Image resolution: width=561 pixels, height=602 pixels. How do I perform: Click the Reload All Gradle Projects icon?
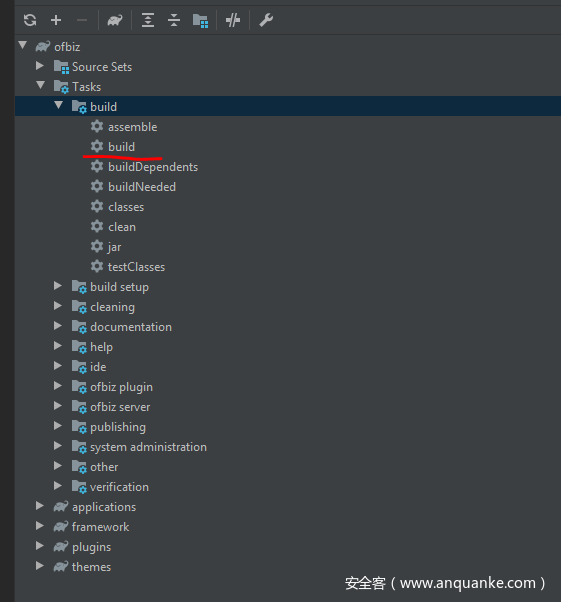pyautogui.click(x=30, y=20)
